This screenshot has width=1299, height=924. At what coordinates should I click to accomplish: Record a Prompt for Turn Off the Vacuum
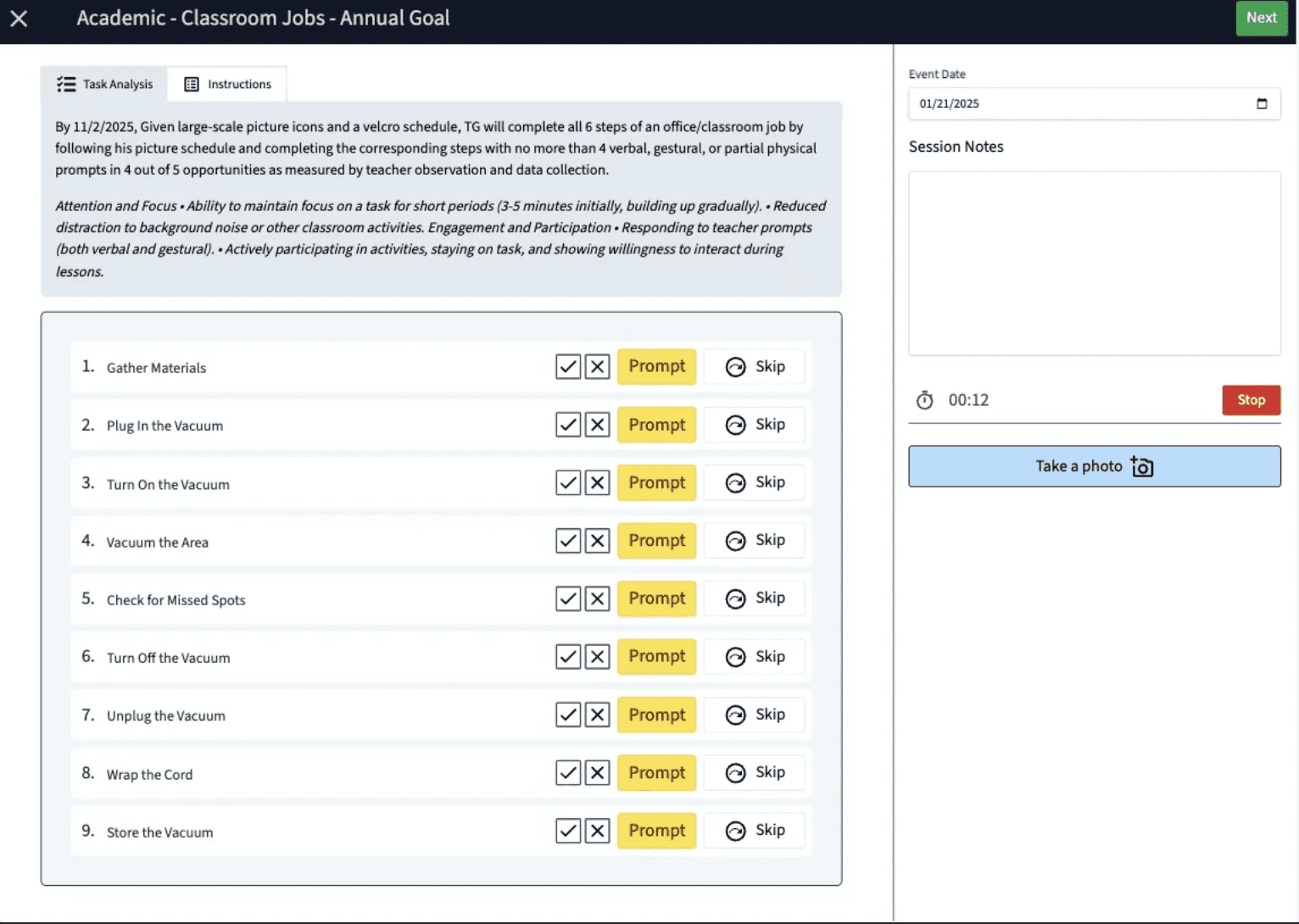point(657,657)
